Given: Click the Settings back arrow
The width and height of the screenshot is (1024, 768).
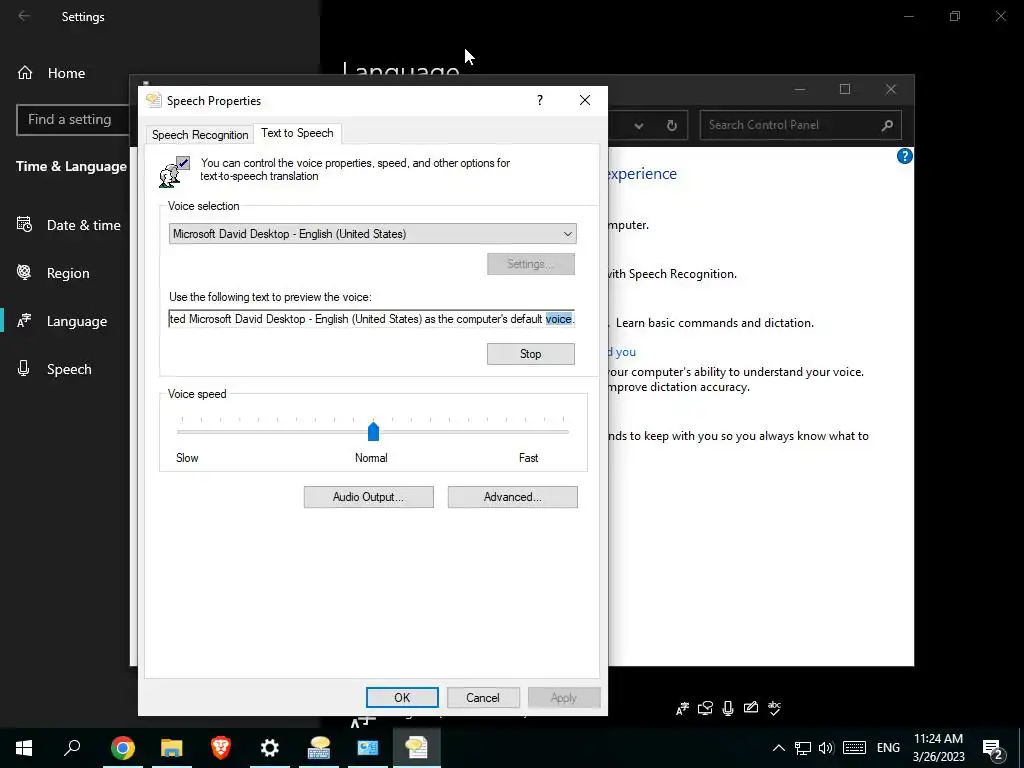Looking at the screenshot, I should 24,16.
